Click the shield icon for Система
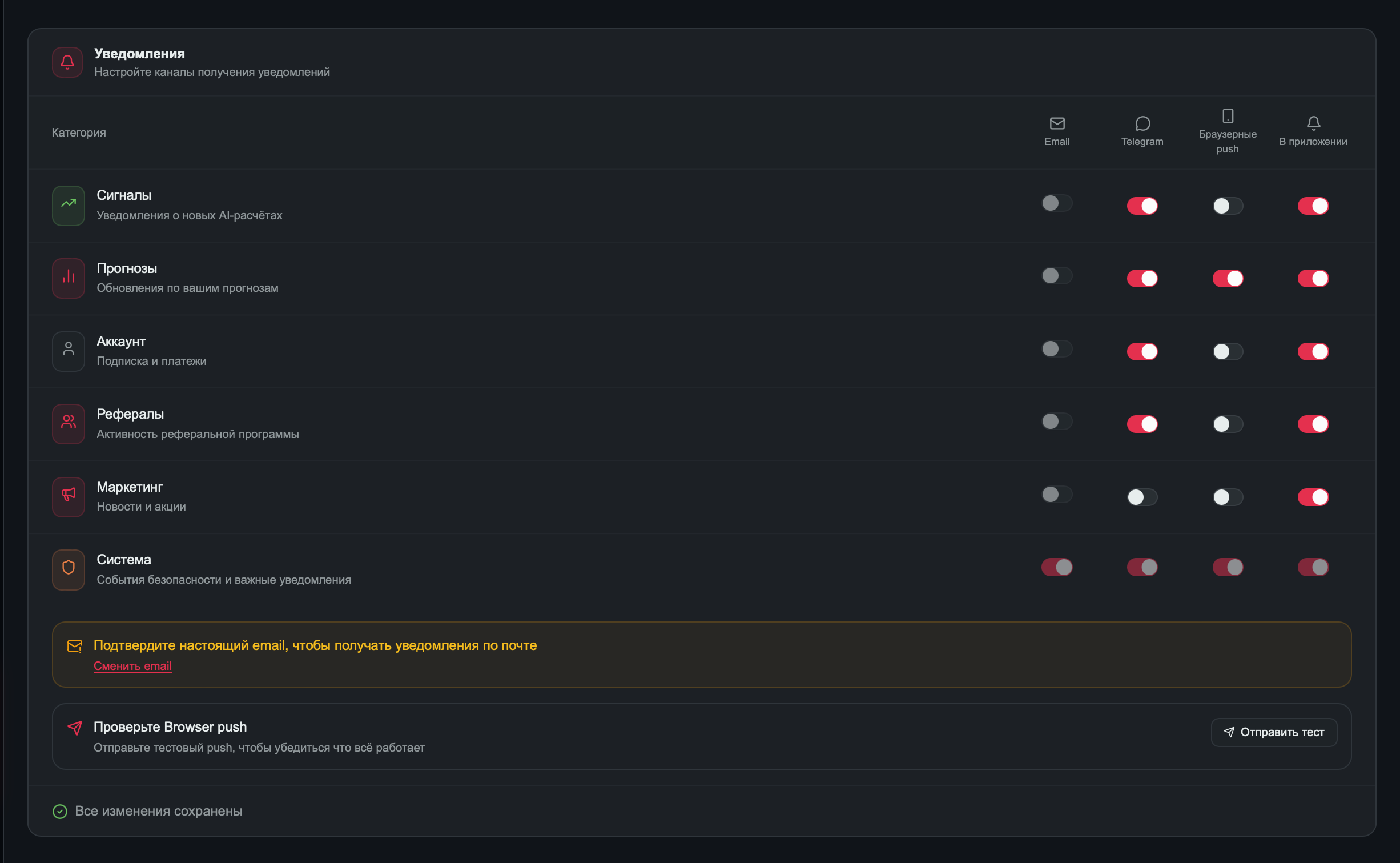Screen dimensions: 1400x863 (69, 569)
